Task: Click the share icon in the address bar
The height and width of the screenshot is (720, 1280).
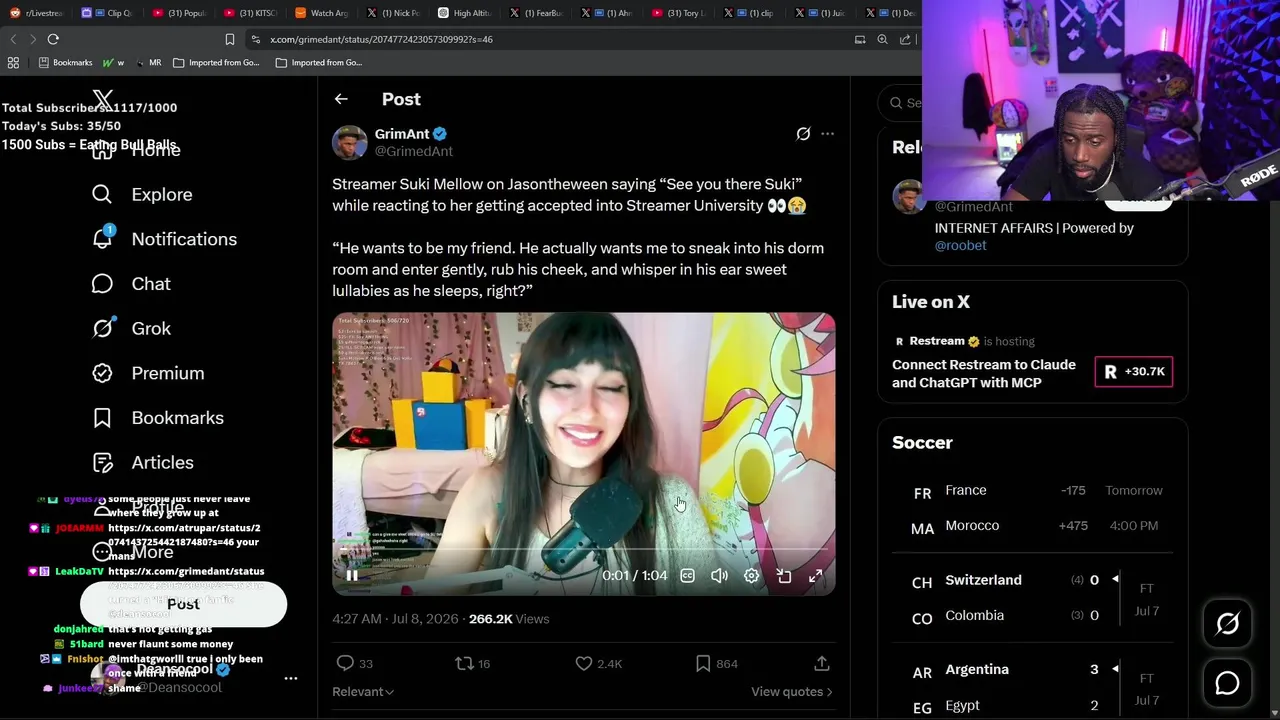Action: point(905,39)
